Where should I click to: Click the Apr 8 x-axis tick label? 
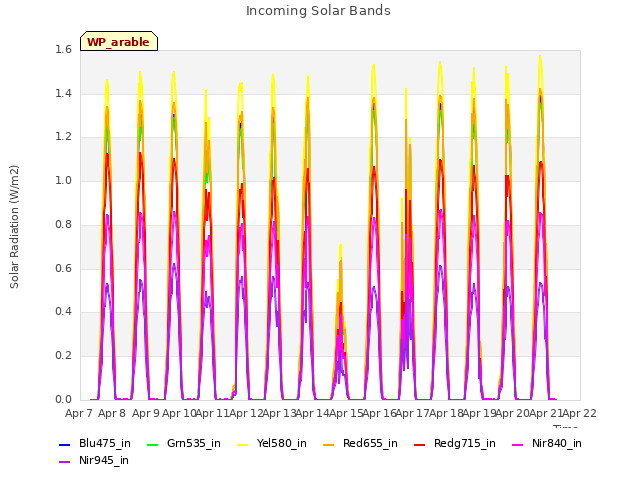[112, 413]
